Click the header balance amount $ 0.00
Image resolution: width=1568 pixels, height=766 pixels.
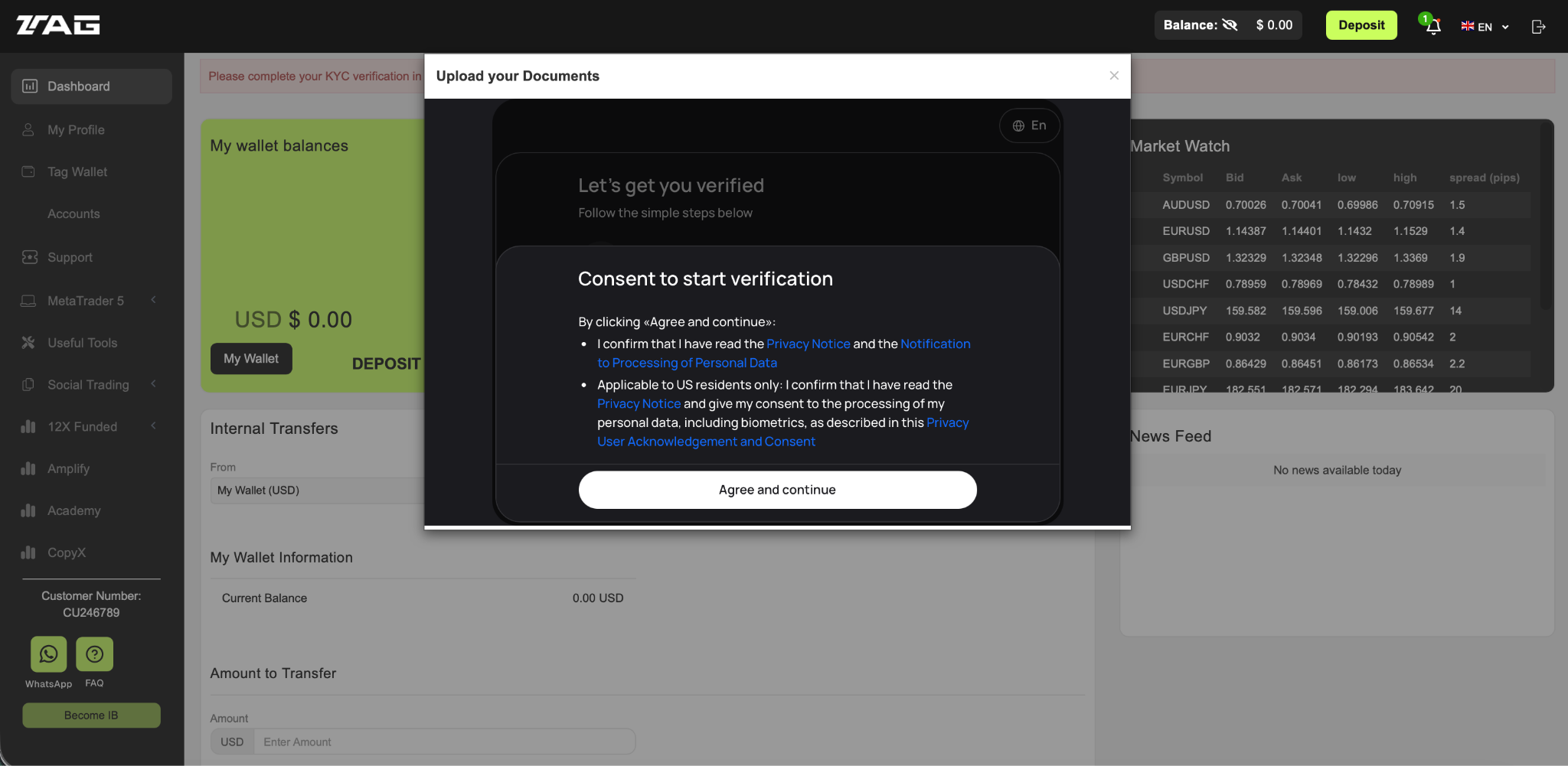tap(1274, 25)
